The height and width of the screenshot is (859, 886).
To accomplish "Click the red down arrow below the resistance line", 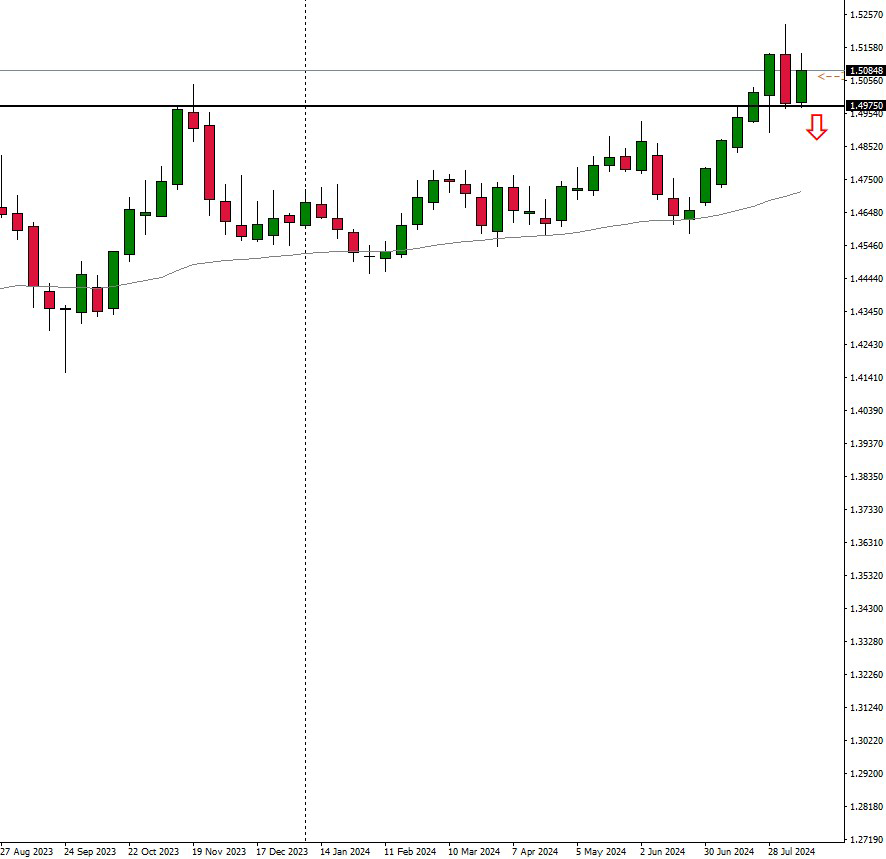I will coord(817,127).
